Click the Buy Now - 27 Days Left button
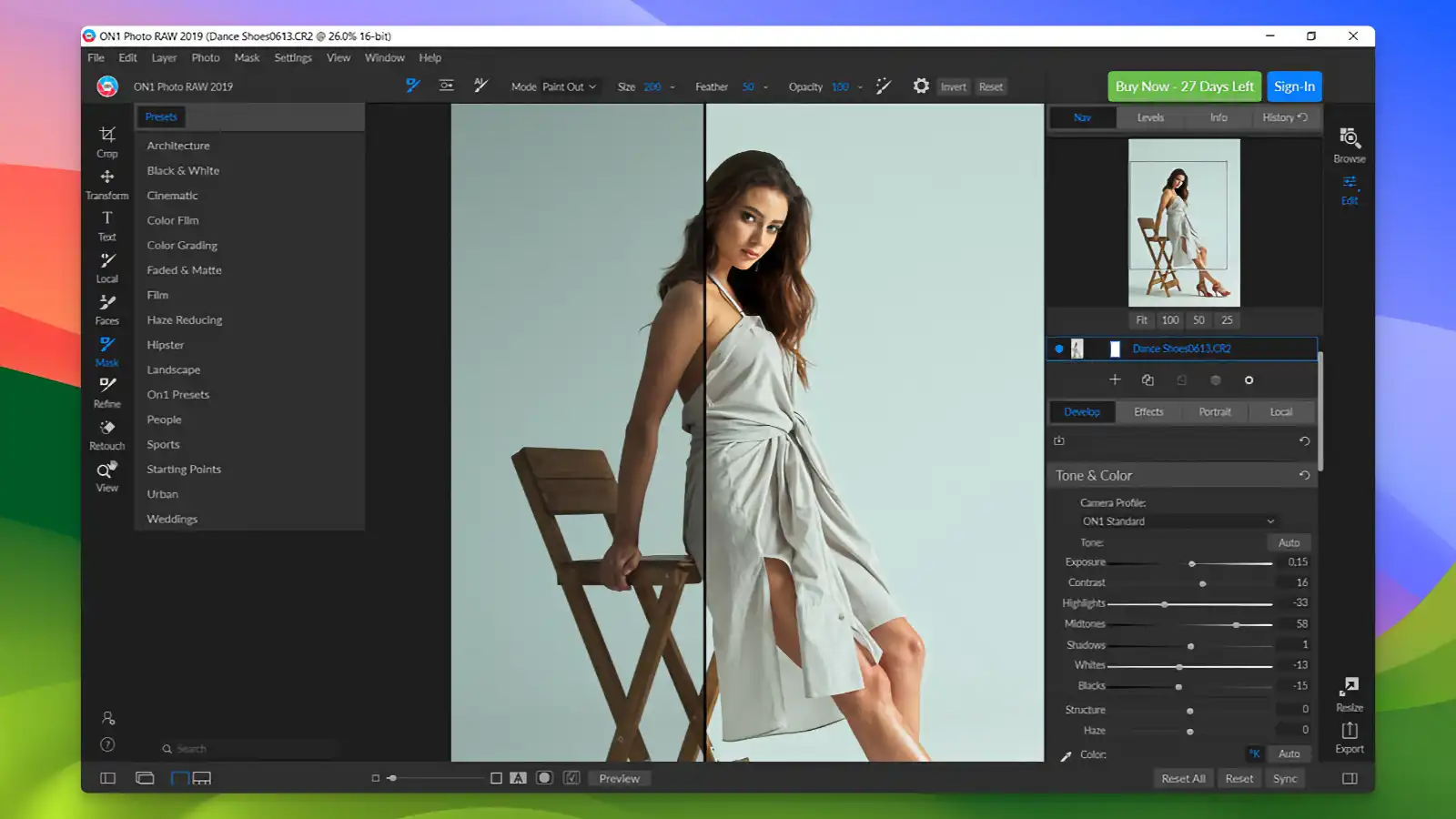This screenshot has height=819, width=1456. pyautogui.click(x=1183, y=86)
